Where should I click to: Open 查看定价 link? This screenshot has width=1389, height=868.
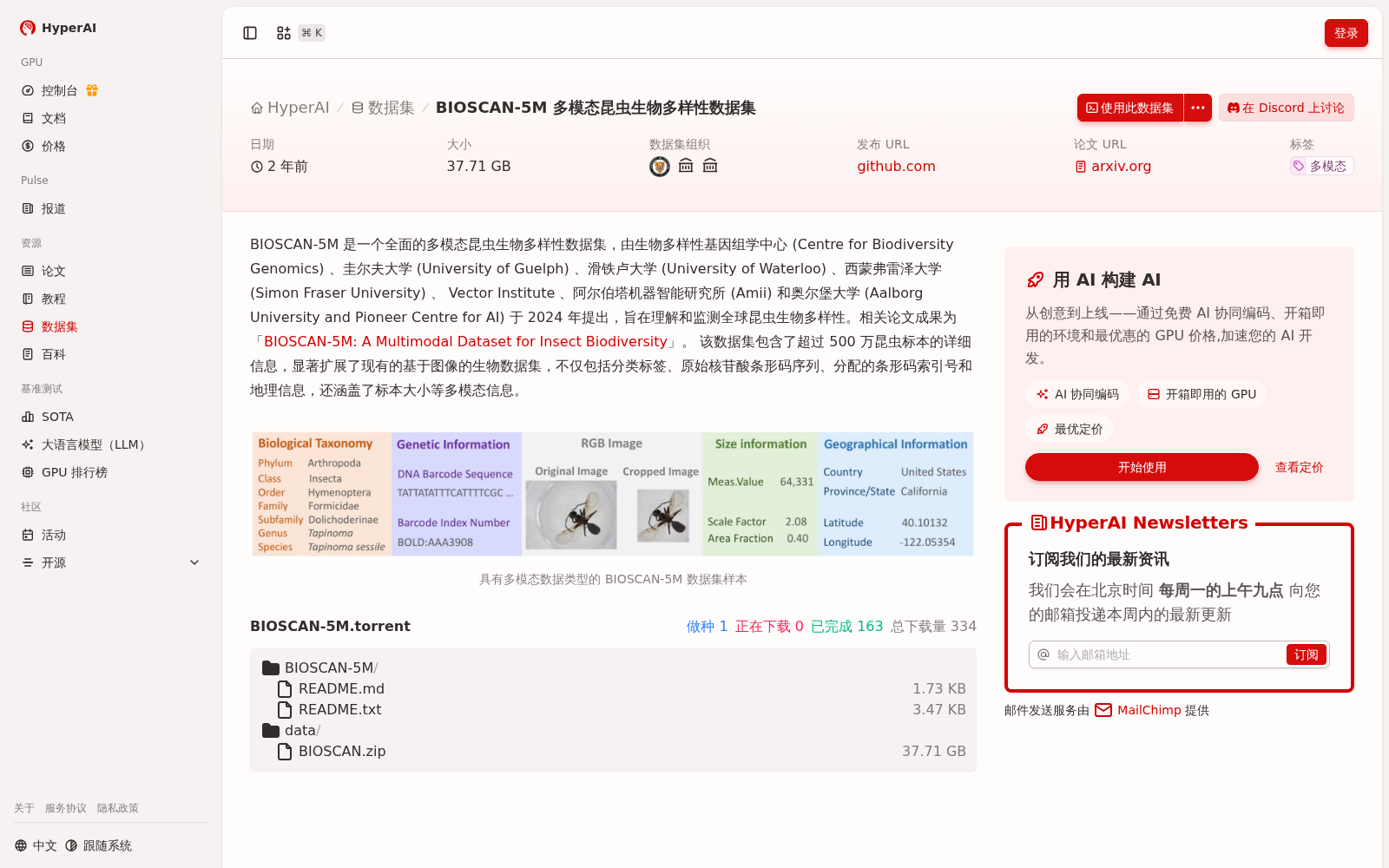(x=1299, y=467)
